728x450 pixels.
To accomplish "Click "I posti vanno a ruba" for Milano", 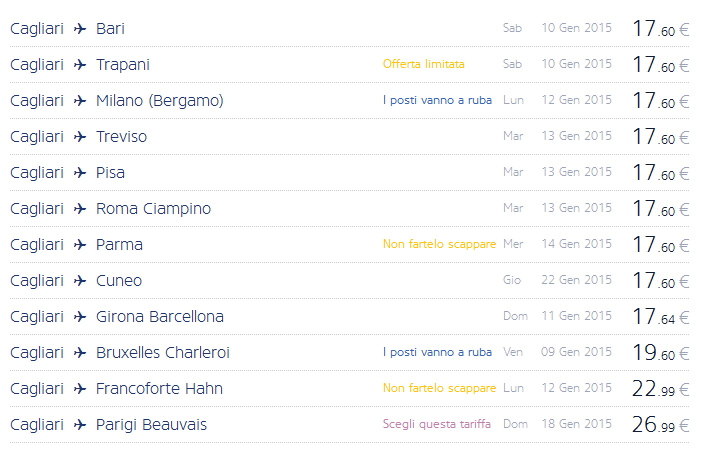I will point(437,100).
